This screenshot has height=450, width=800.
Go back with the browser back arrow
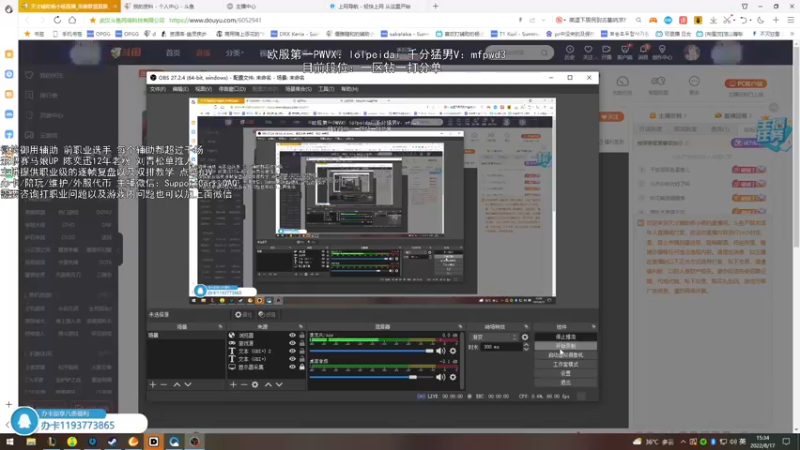28,20
